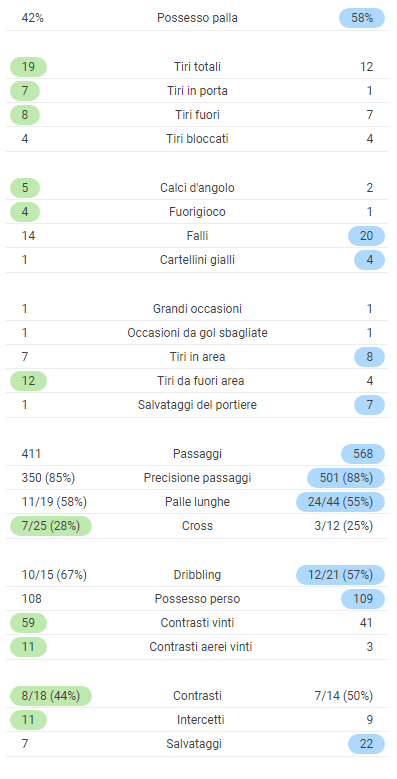Click the blue 20 Falli badge
The image size is (397, 779).
(x=366, y=236)
